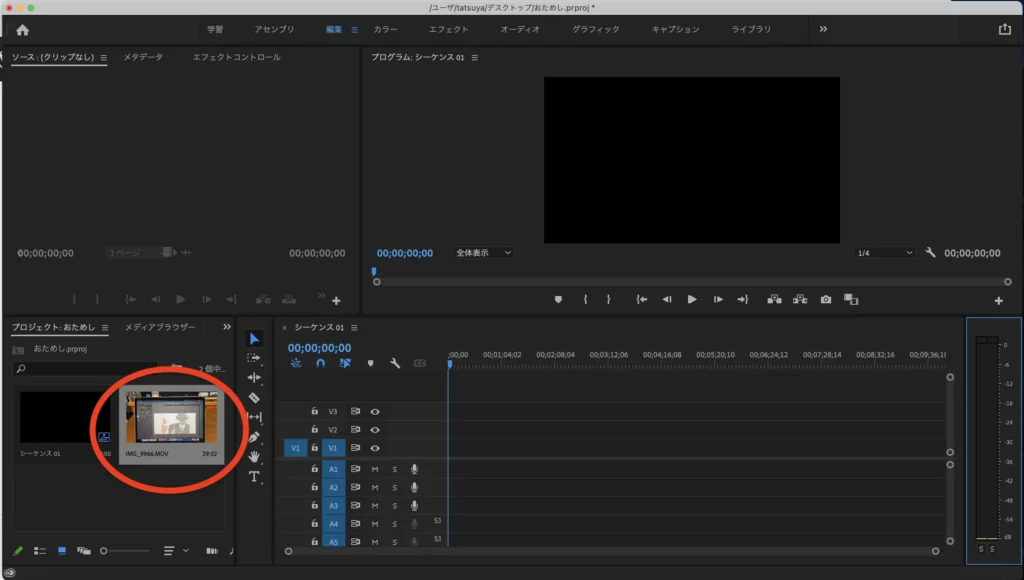Viewport: 1024px width, 580px height.
Task: Open timeline display settings wrench
Action: 395,364
